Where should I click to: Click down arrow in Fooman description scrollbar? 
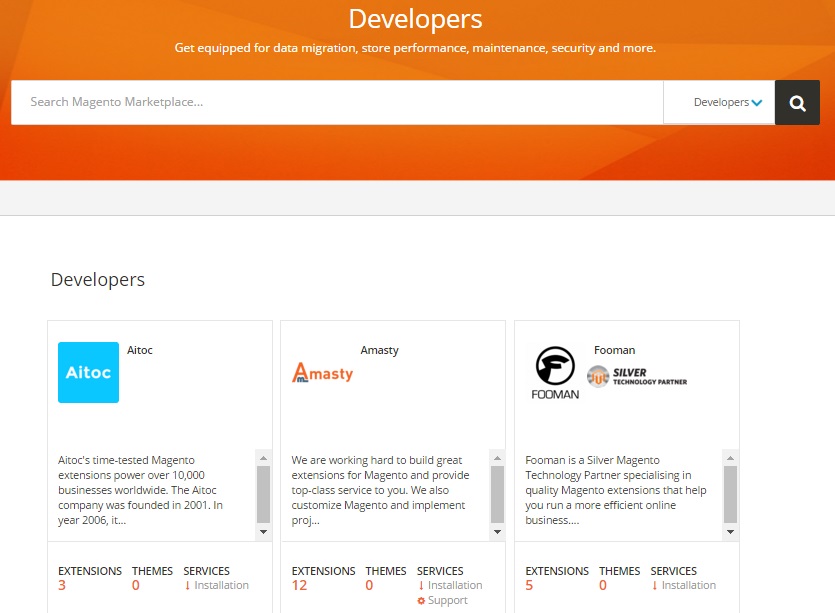tap(731, 532)
